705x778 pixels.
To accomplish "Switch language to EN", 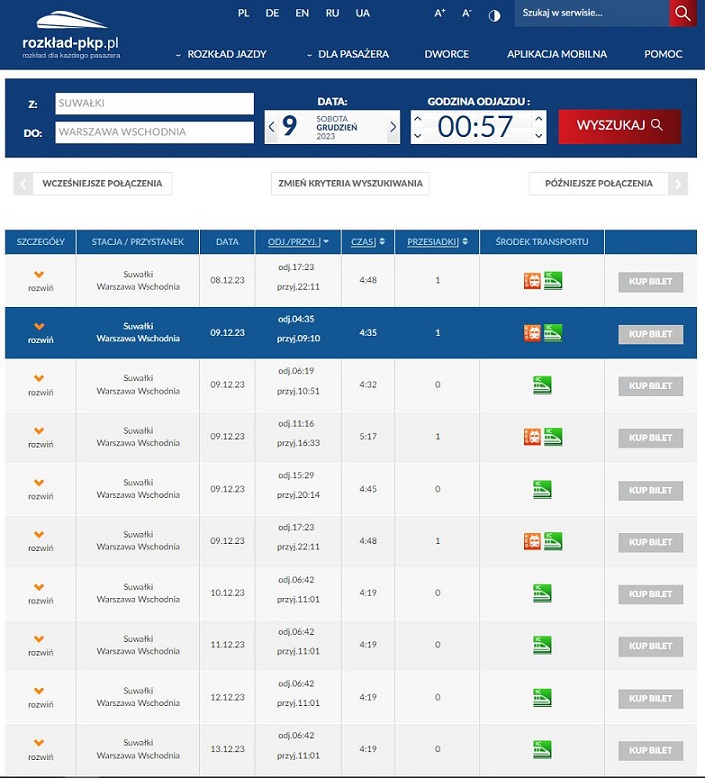I will [x=302, y=13].
